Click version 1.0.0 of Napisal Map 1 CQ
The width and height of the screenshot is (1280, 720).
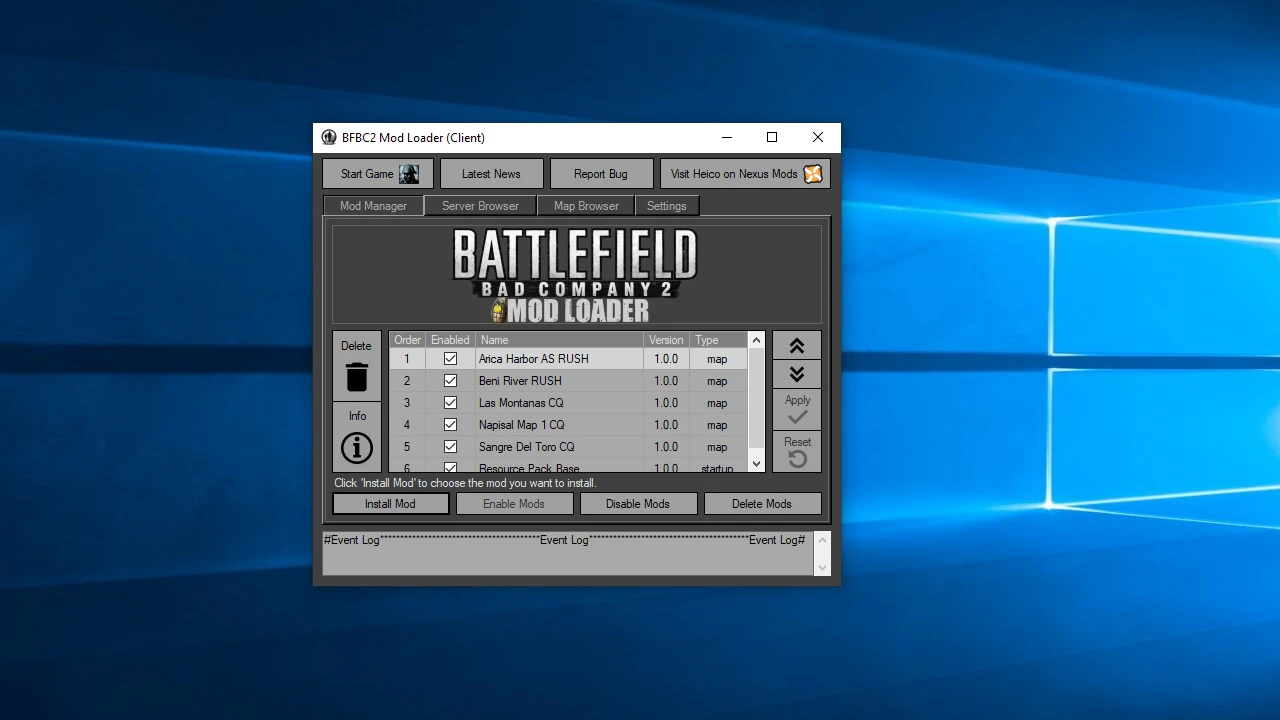pyautogui.click(x=666, y=425)
